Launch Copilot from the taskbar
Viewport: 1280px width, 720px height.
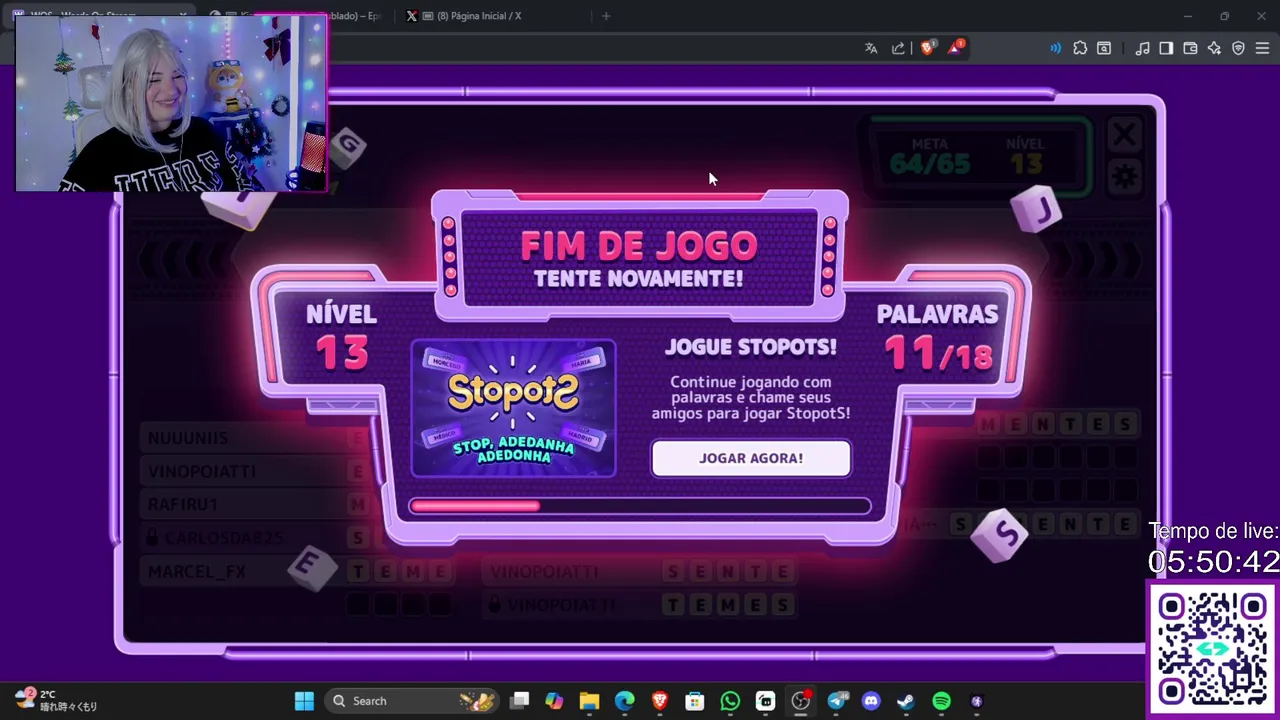click(x=554, y=701)
